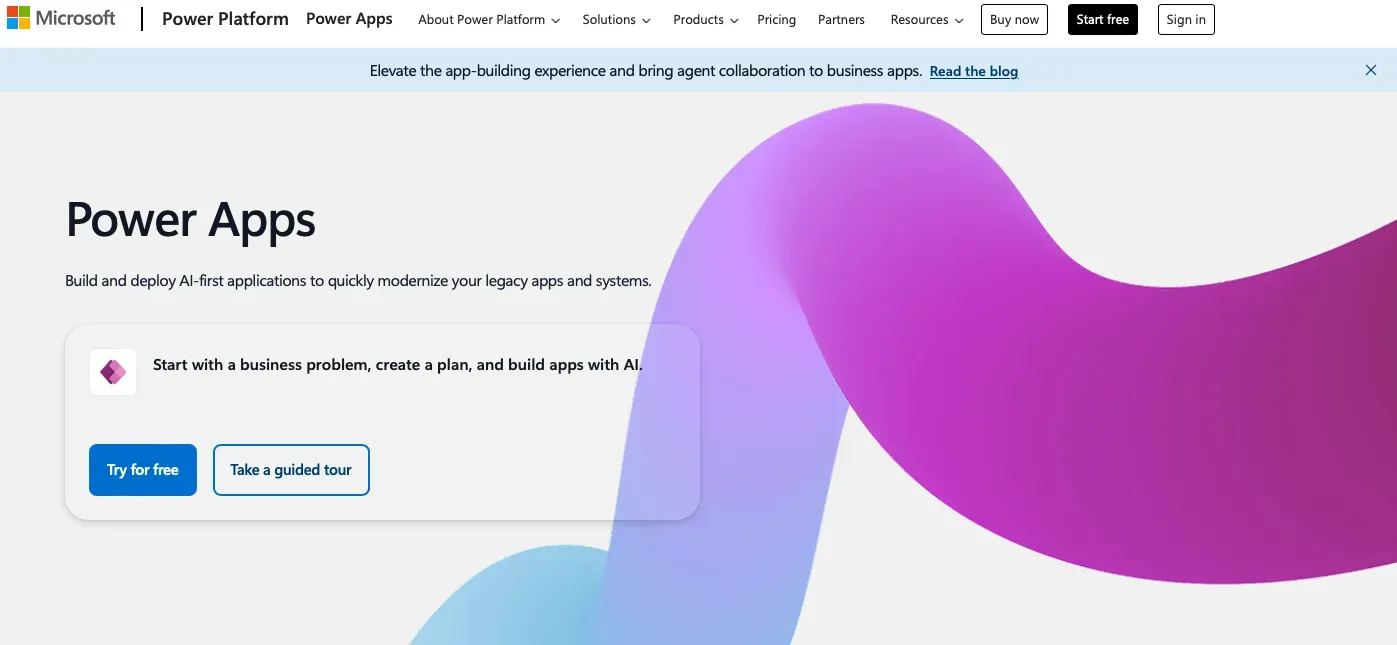Click the Try for free button
Image resolution: width=1397 pixels, height=645 pixels.
(x=143, y=470)
